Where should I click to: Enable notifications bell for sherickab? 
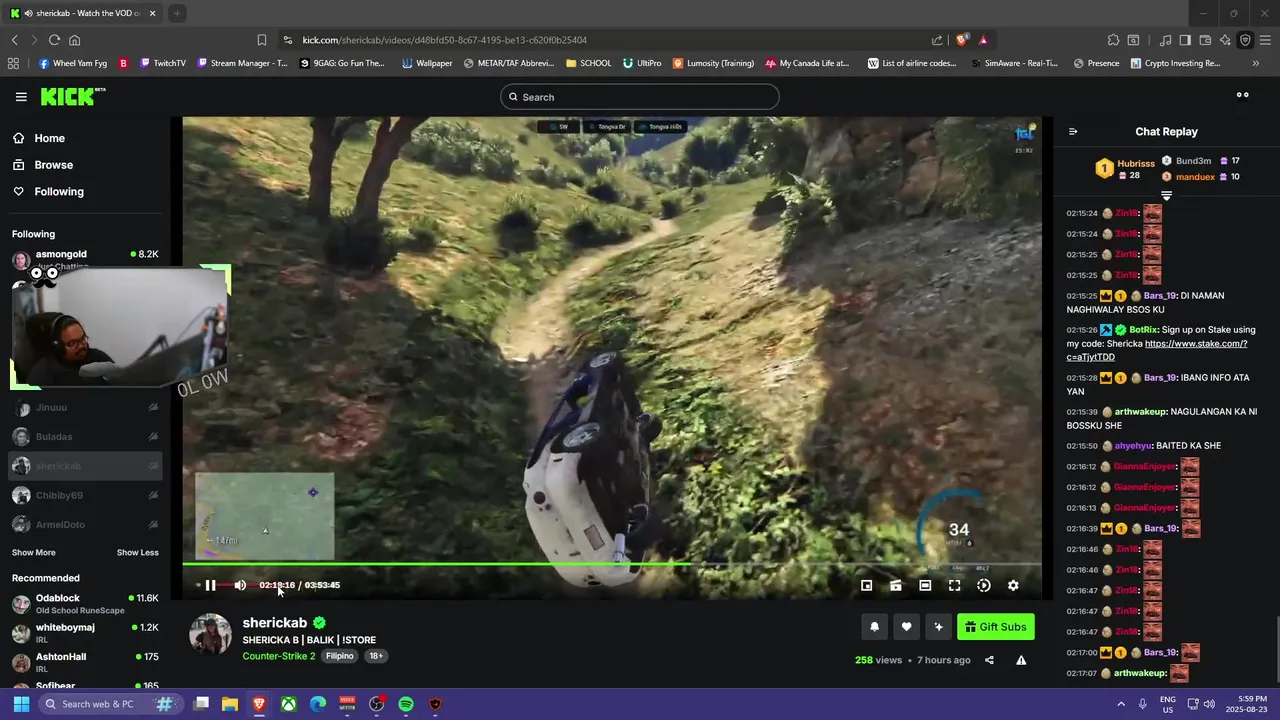pos(874,627)
